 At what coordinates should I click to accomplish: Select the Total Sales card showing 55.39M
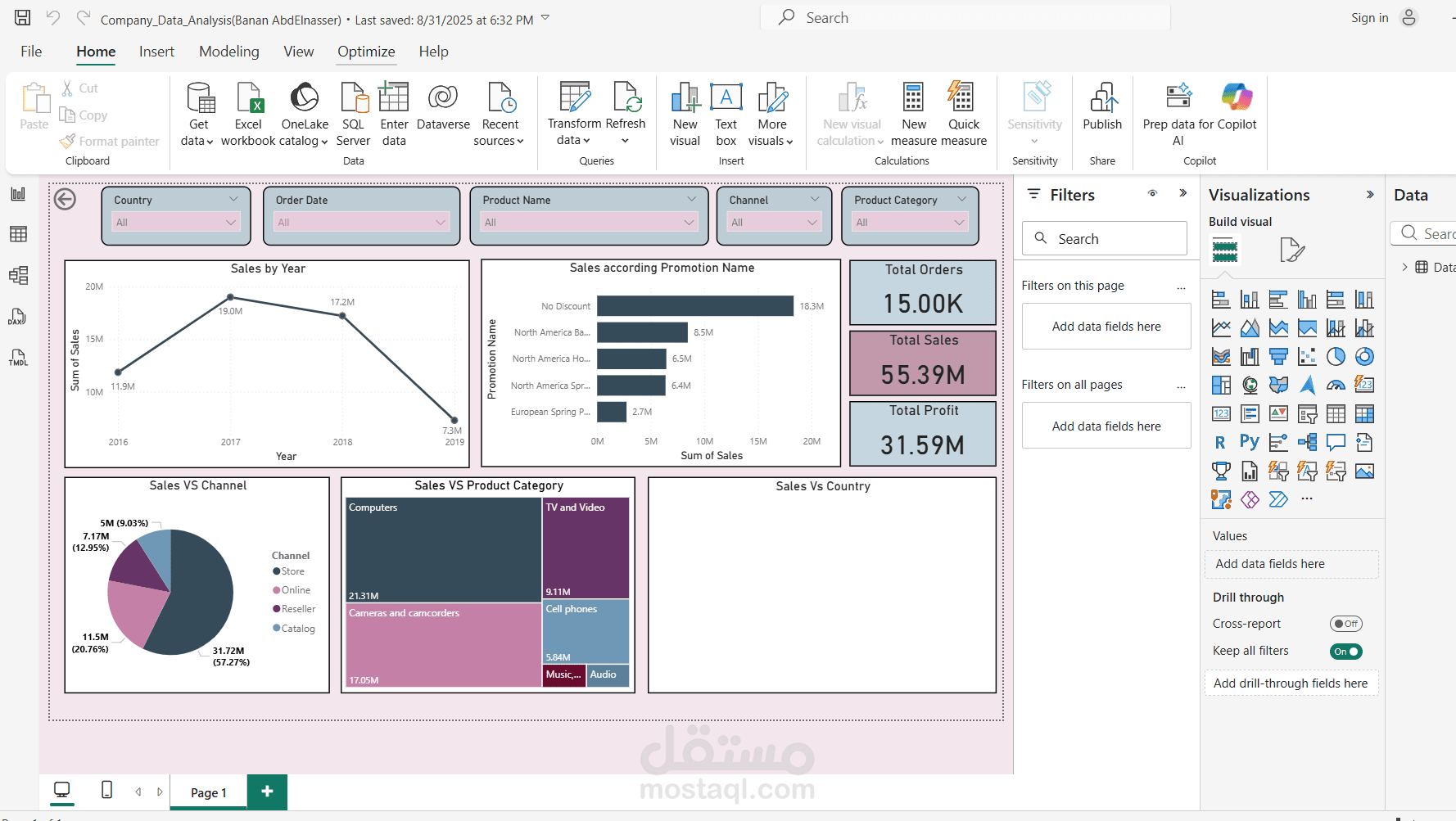point(922,362)
